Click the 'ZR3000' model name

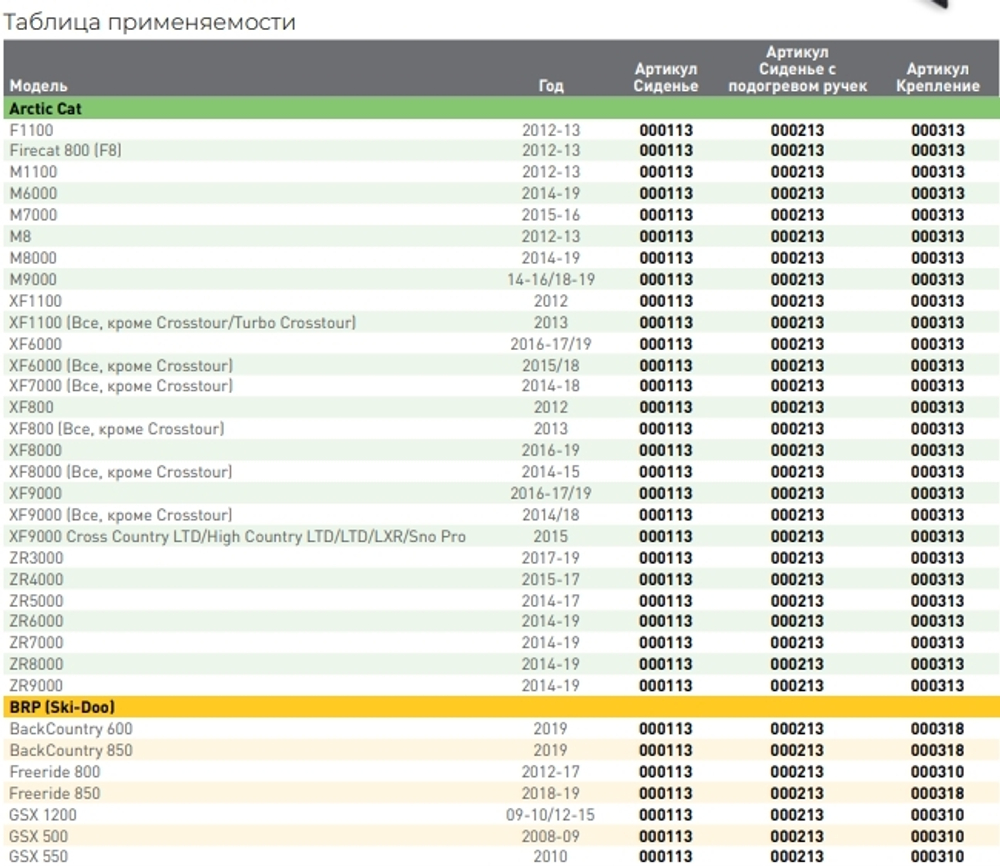click(x=36, y=558)
